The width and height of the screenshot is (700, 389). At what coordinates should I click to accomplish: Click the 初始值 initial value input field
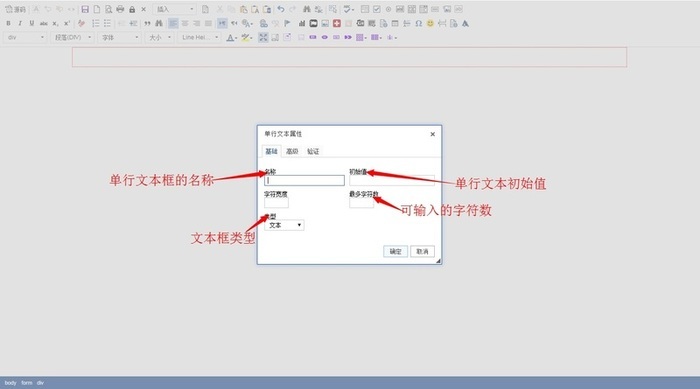392,180
